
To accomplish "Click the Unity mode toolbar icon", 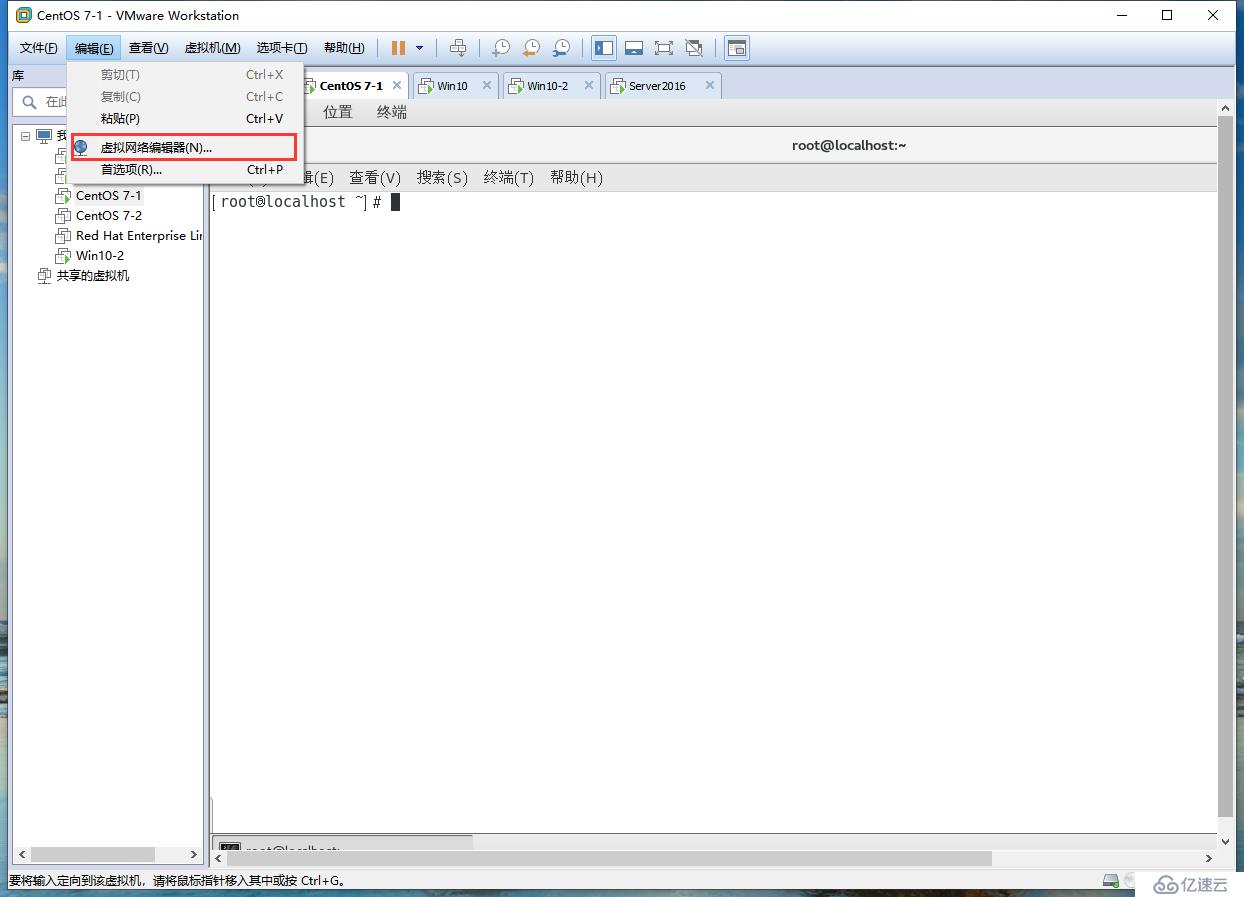I will tap(694, 48).
